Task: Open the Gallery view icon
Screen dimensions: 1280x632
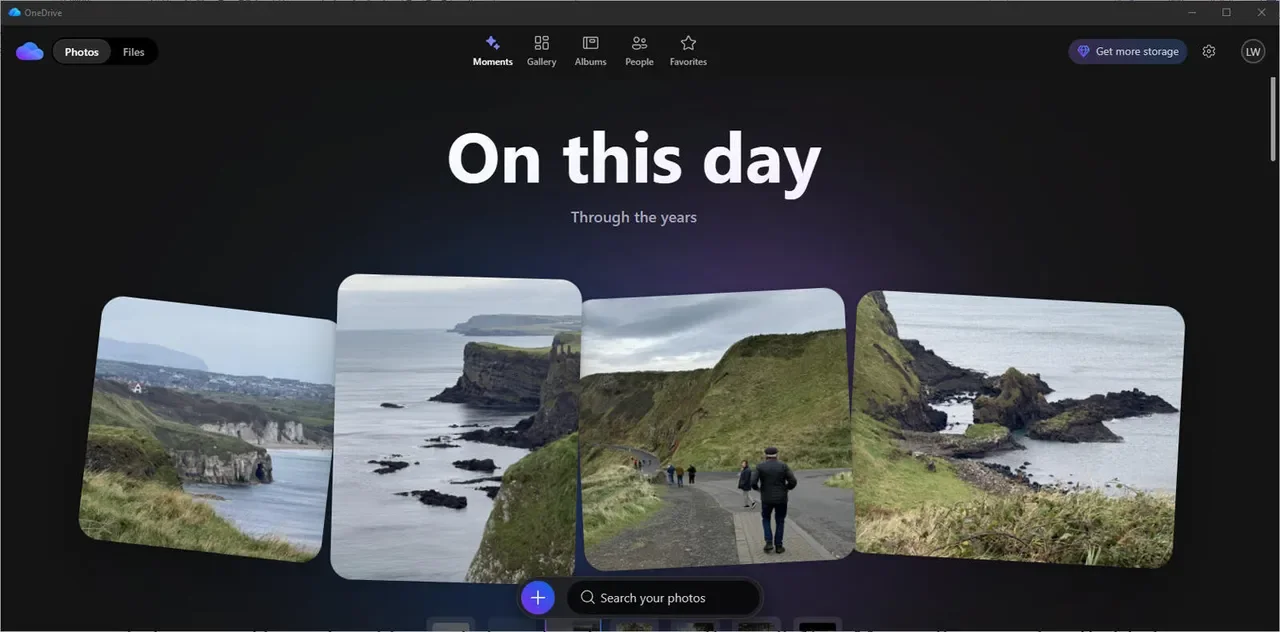Action: 541,44
